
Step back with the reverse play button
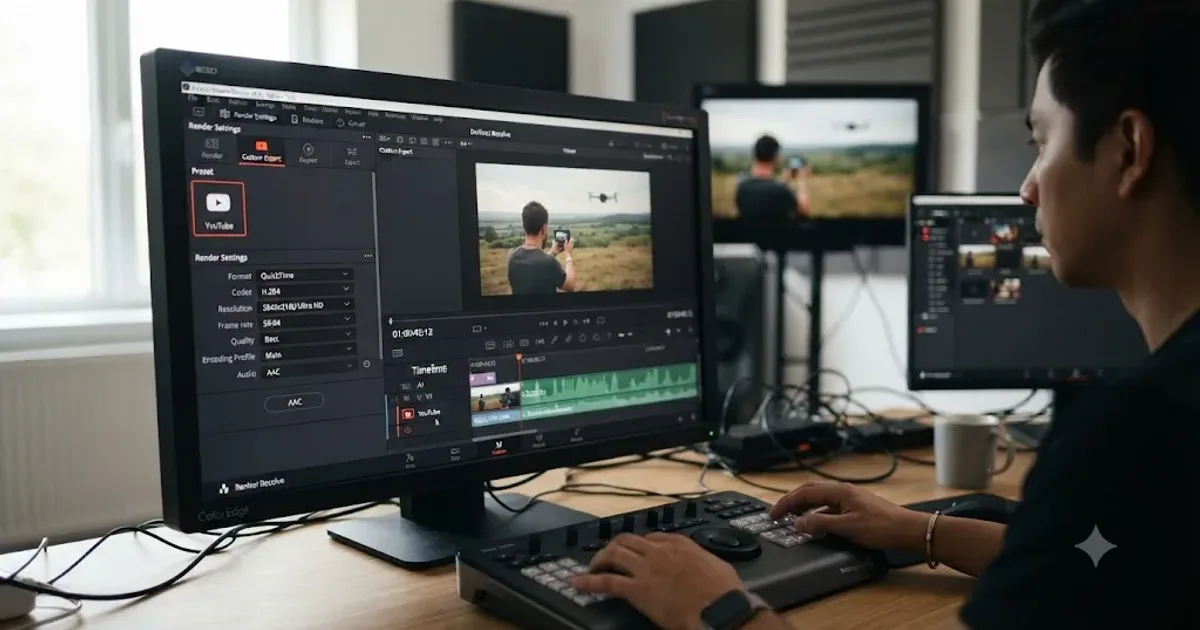[555, 323]
